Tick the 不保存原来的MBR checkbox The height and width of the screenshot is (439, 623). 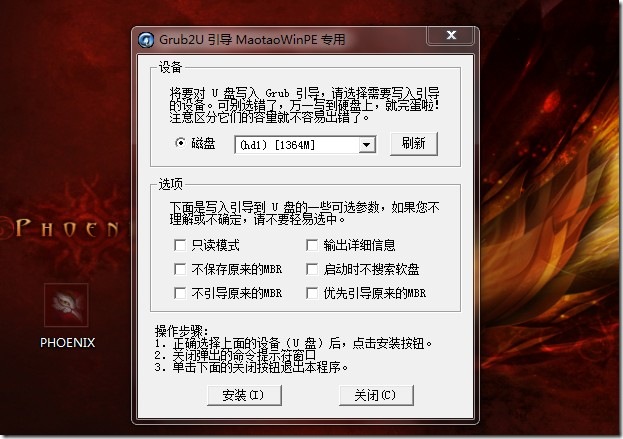coord(180,269)
